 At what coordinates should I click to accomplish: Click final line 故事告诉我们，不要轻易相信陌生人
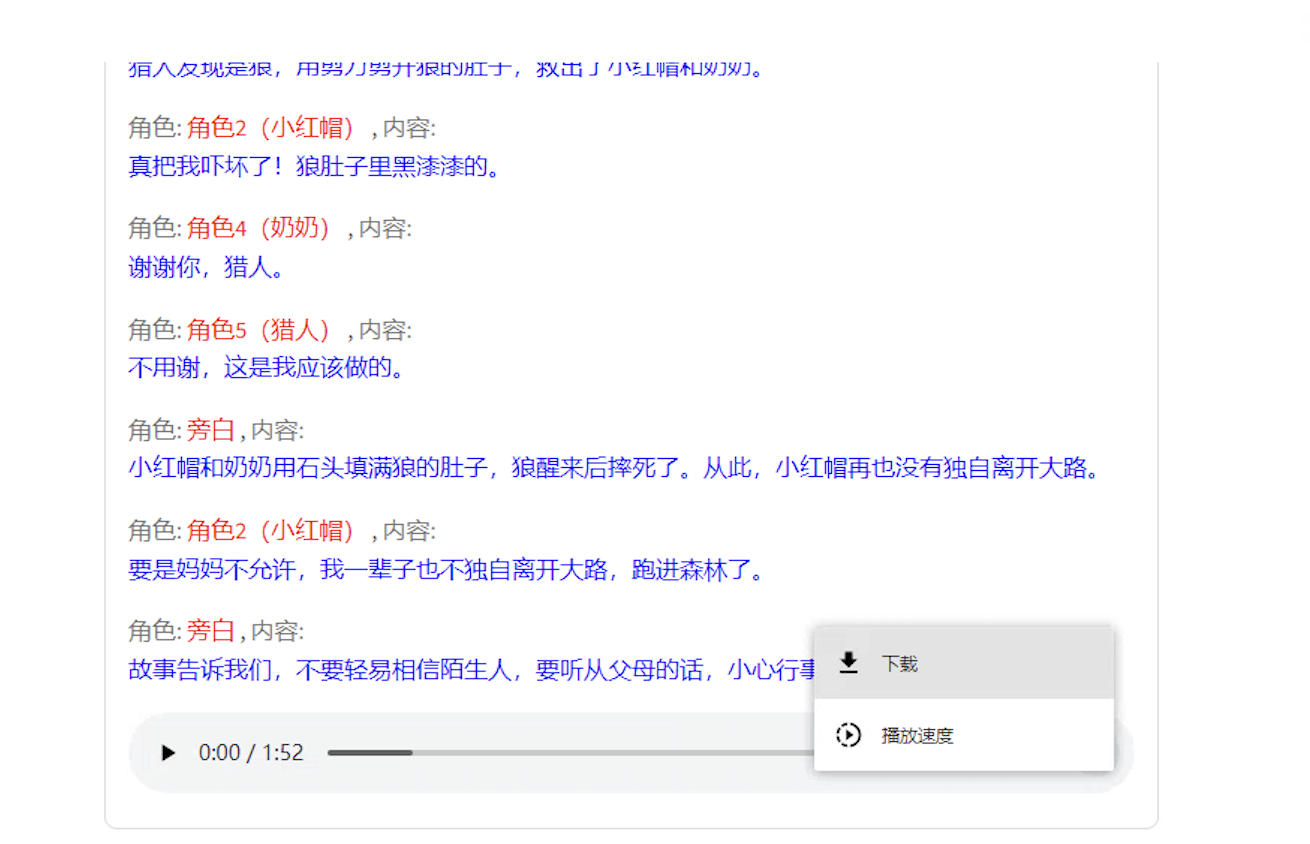point(472,670)
